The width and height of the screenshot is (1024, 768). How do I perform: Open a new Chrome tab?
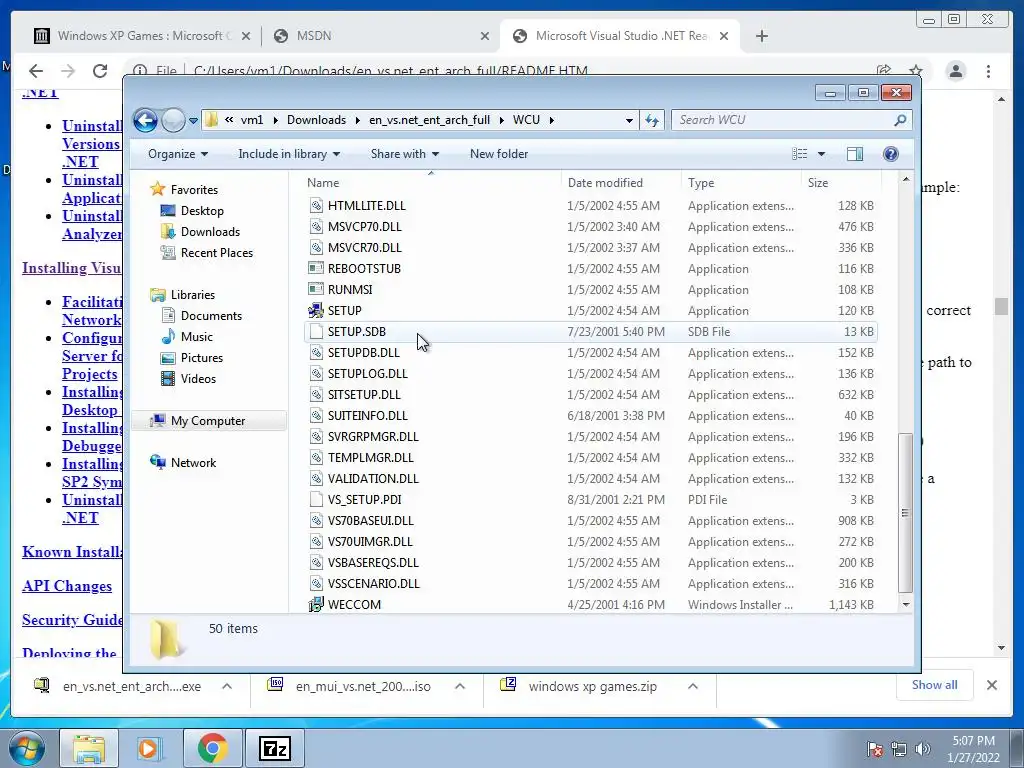coord(761,36)
